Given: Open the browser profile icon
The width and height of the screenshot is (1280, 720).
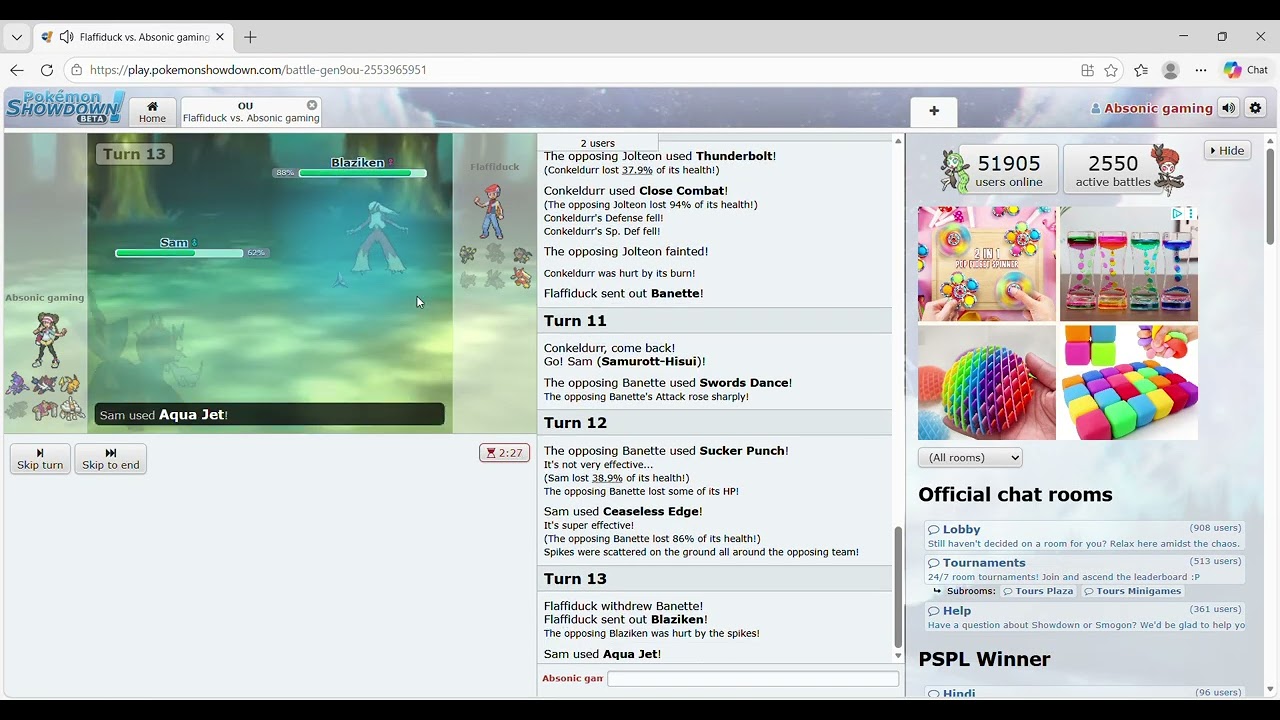Looking at the screenshot, I should pyautogui.click(x=1171, y=70).
